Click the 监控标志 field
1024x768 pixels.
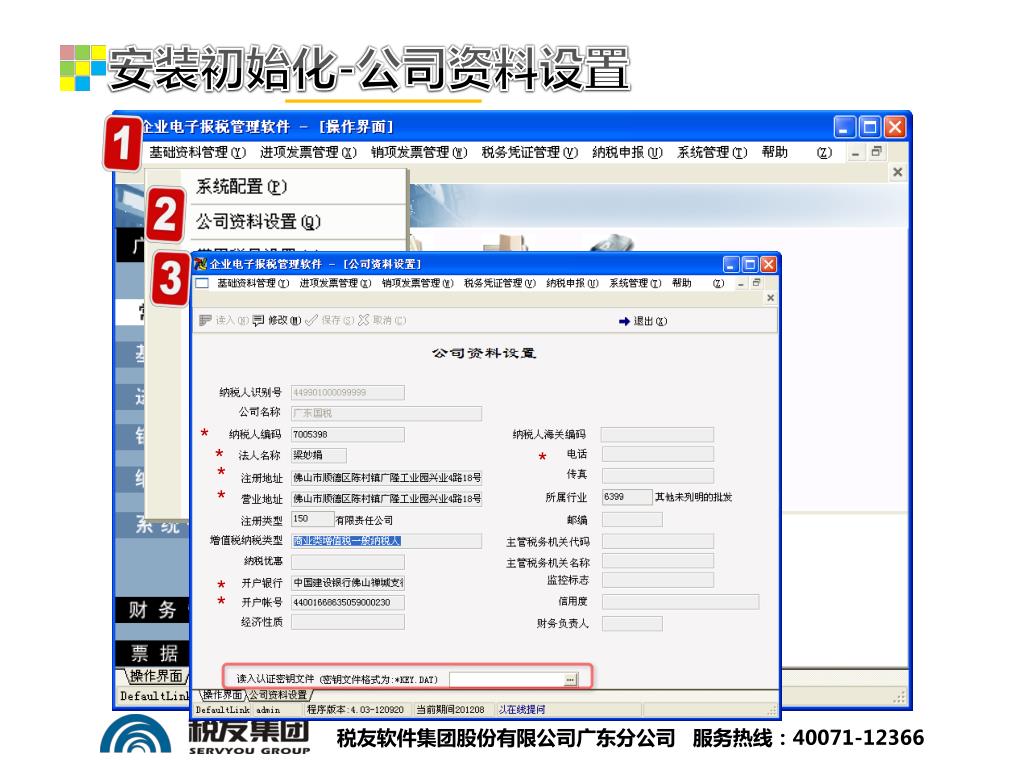[658, 580]
